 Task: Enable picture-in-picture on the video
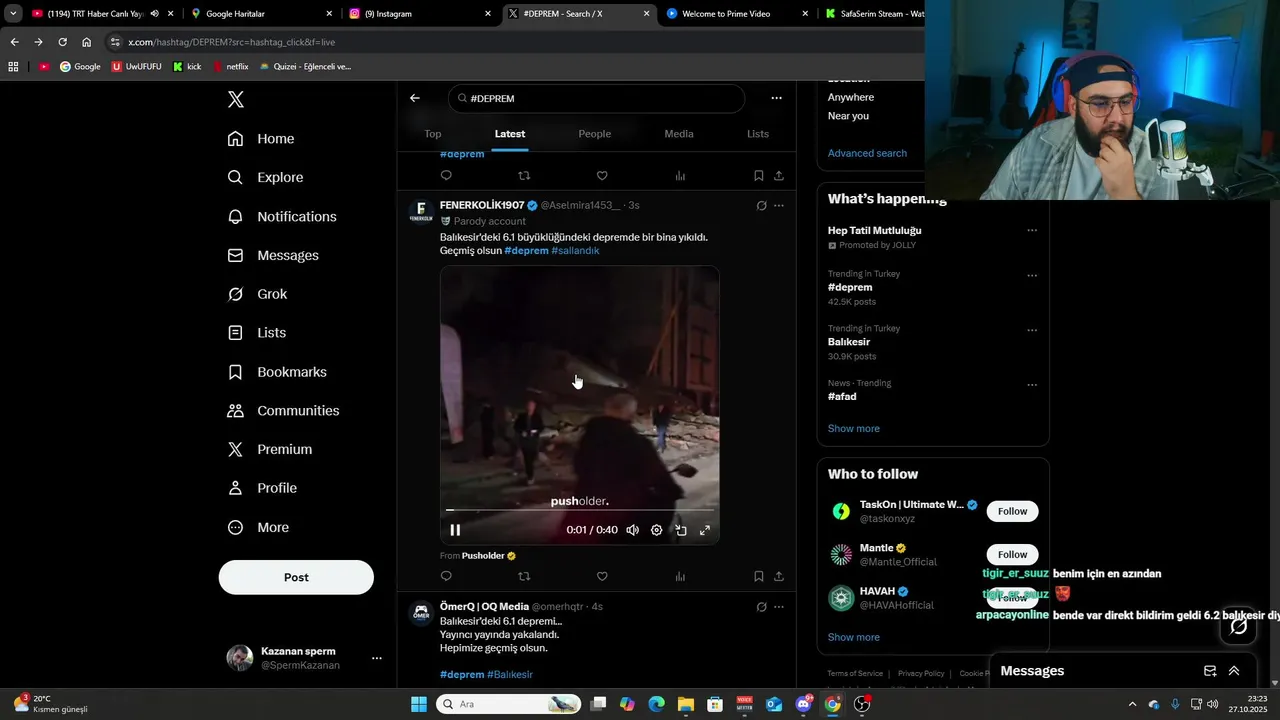pyautogui.click(x=681, y=530)
